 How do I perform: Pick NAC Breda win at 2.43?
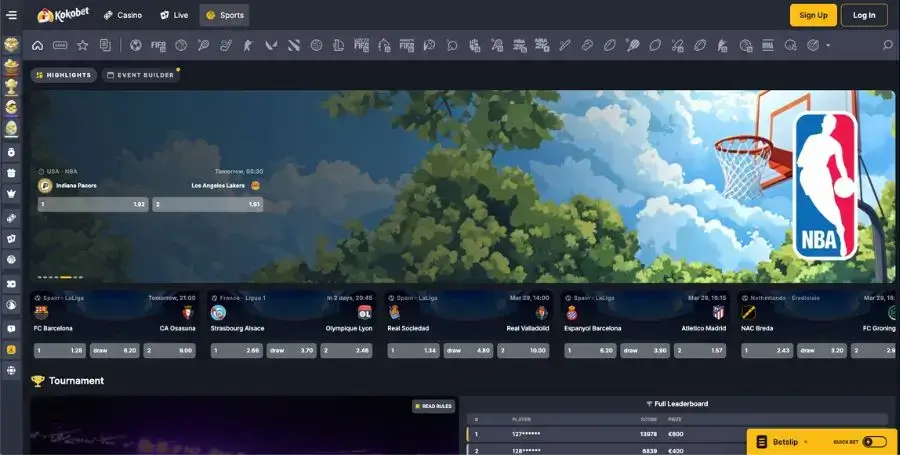coord(767,350)
